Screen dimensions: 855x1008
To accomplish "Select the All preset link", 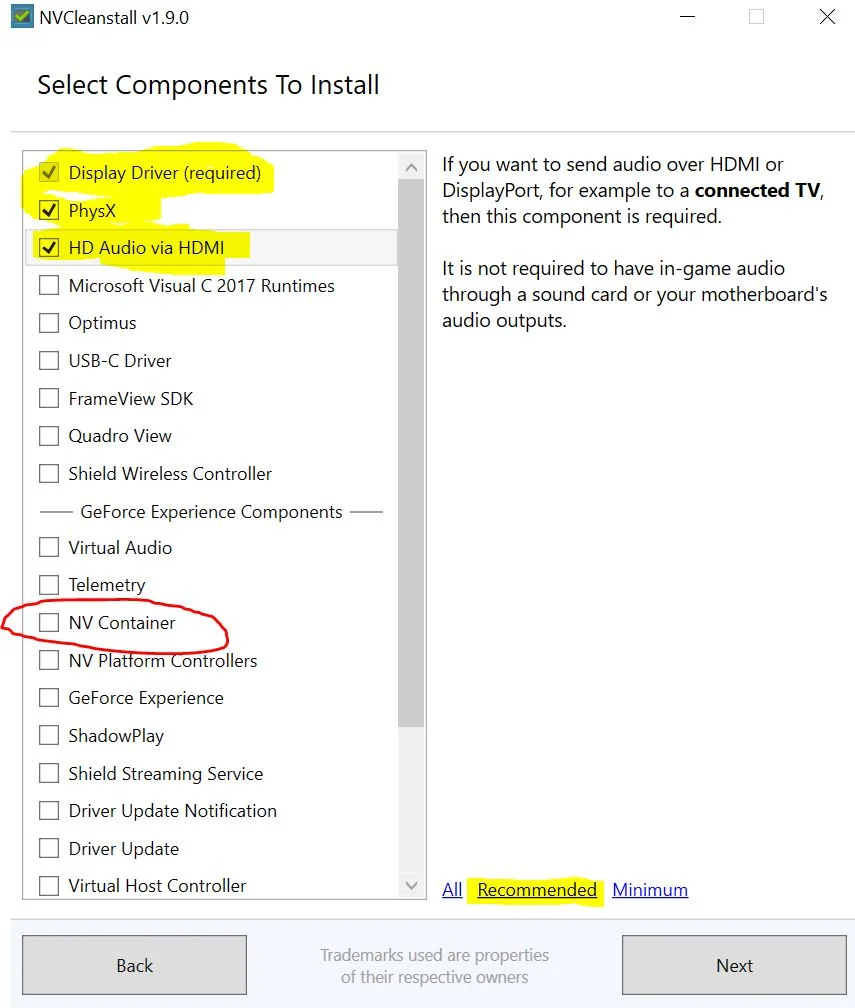I will pyautogui.click(x=452, y=890).
